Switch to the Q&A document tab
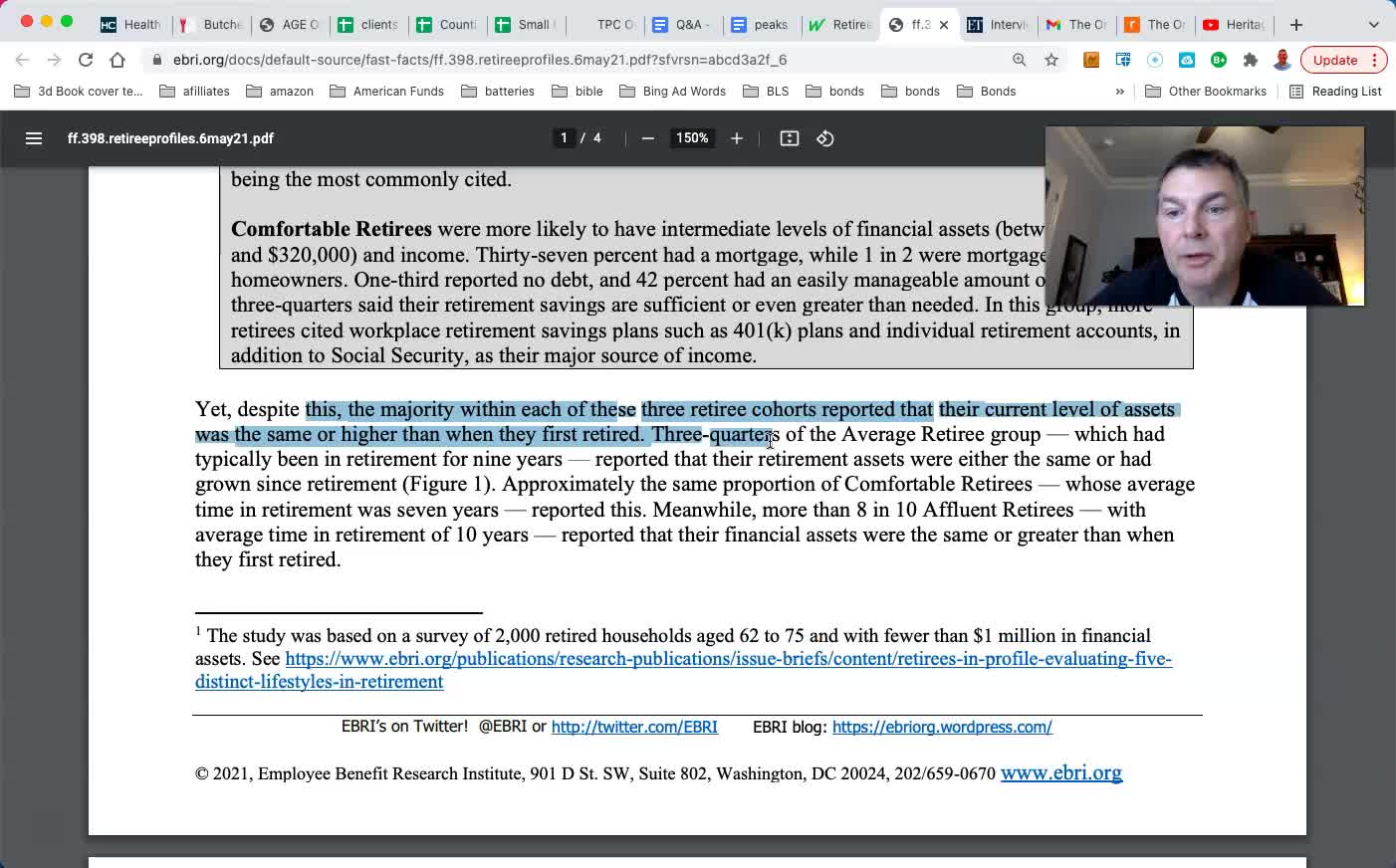Screen dimensions: 1396x868 click(681, 25)
